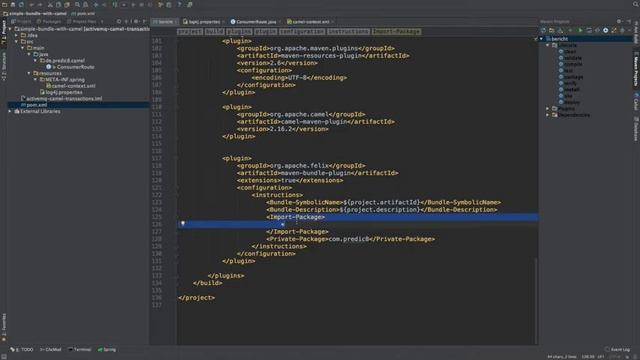The width and height of the screenshot is (640, 360).
Task: Click the Synchronize toolbar icon
Action: tap(21, 4)
